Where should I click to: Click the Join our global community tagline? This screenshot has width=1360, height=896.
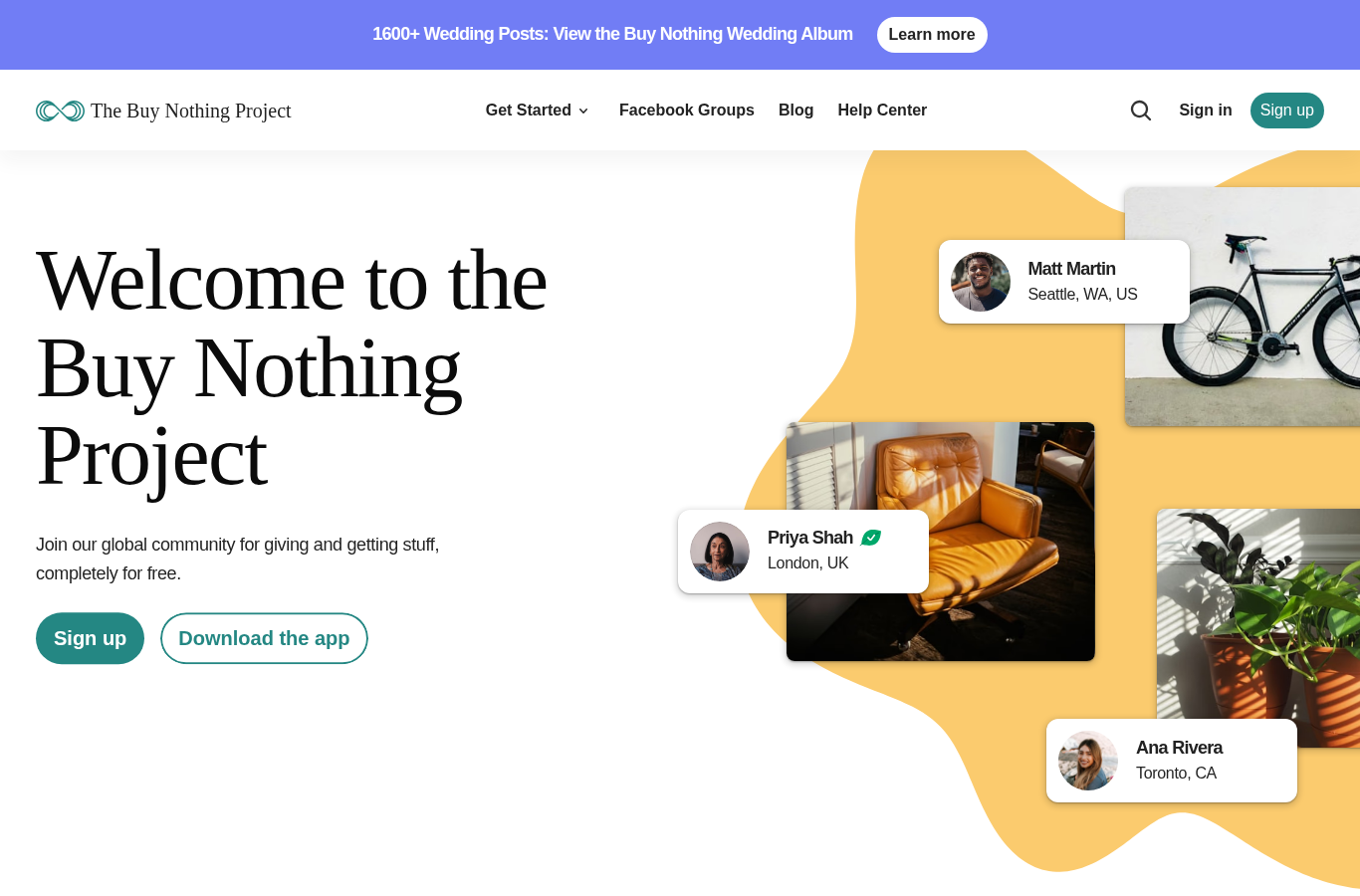pos(238,560)
